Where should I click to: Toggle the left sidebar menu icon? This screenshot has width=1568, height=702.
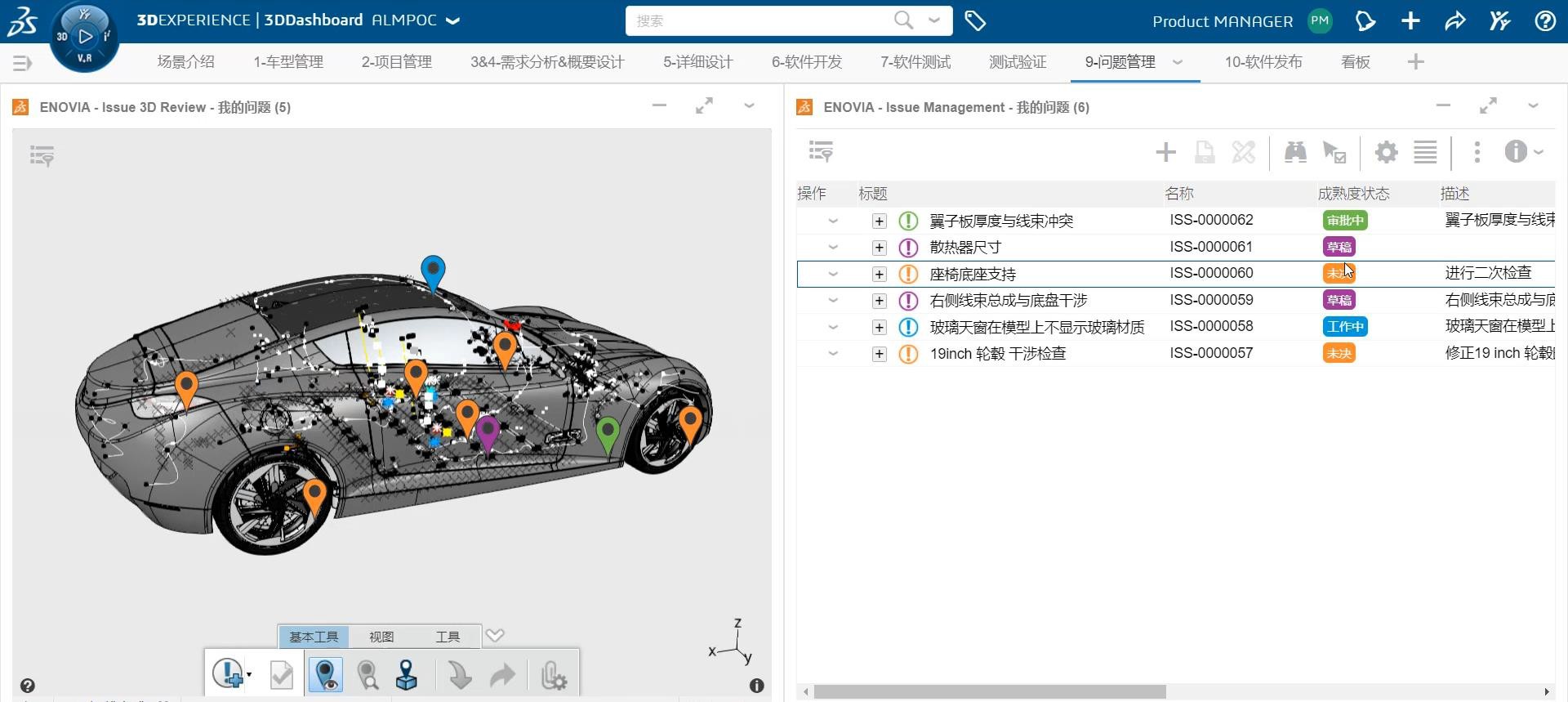pos(23,62)
